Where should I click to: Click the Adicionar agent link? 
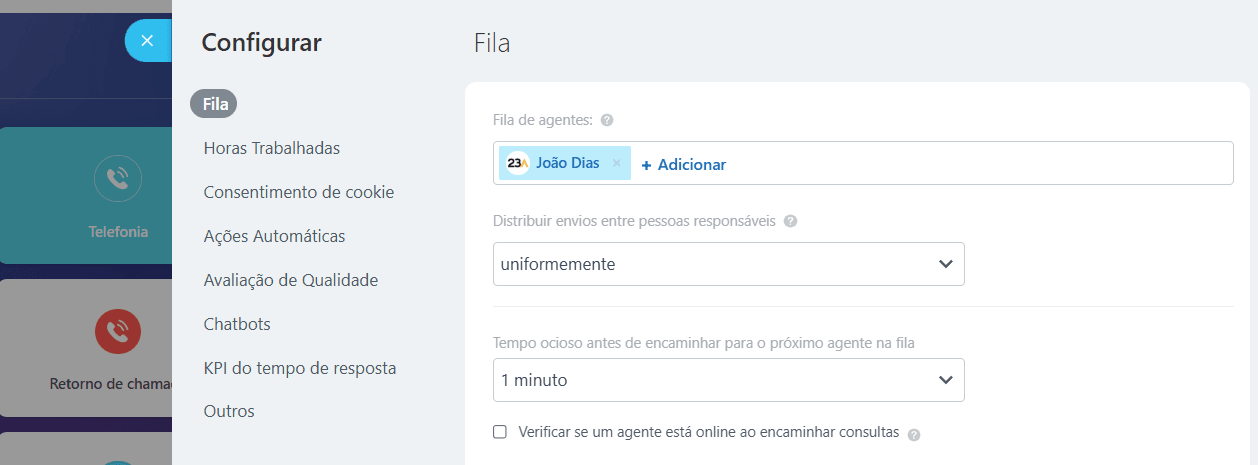pos(684,164)
